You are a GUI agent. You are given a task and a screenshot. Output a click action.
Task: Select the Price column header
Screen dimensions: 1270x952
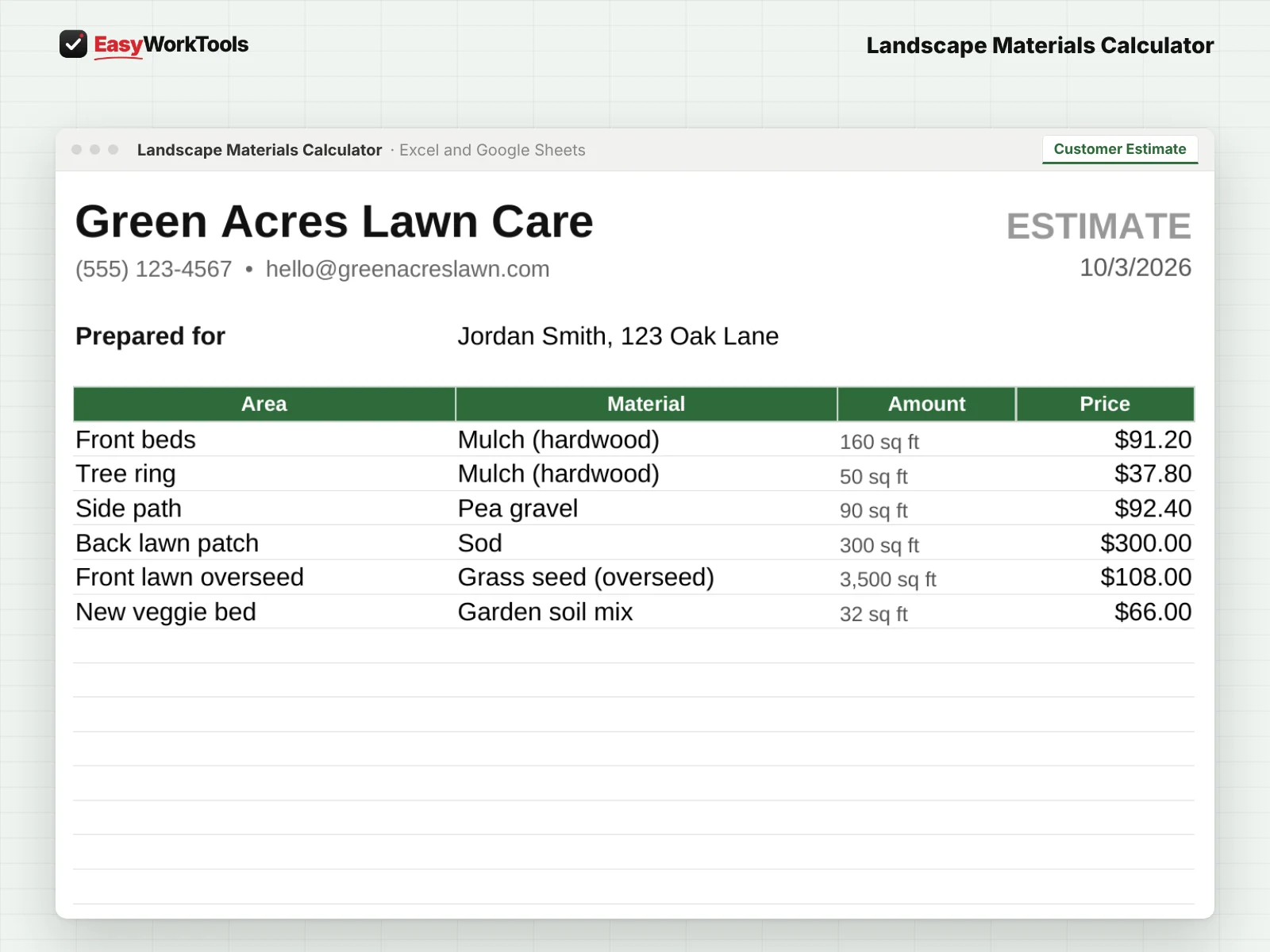click(1105, 404)
